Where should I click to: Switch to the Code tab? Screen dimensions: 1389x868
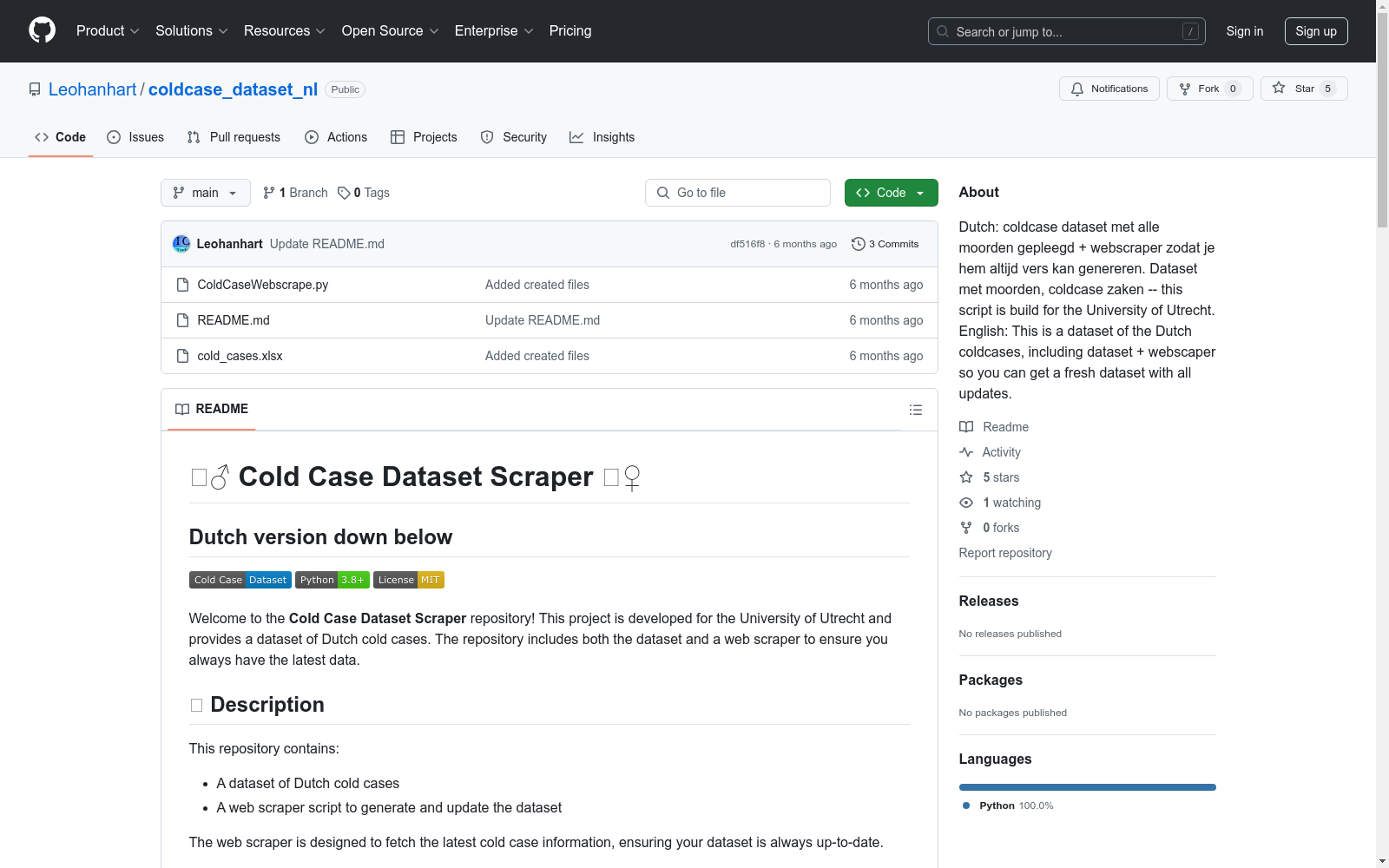tap(61, 137)
